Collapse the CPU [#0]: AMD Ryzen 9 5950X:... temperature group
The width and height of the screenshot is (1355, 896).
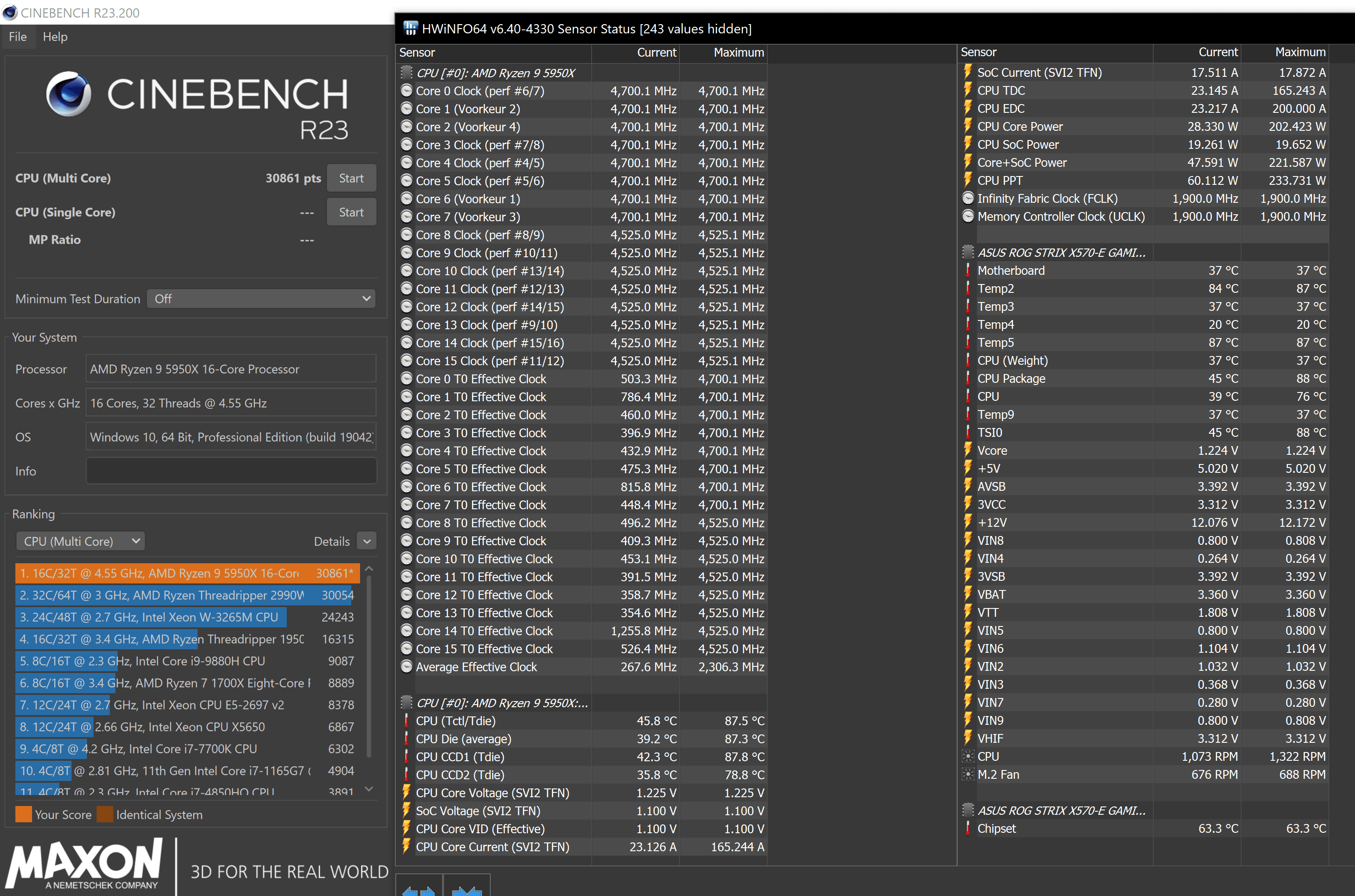[406, 702]
